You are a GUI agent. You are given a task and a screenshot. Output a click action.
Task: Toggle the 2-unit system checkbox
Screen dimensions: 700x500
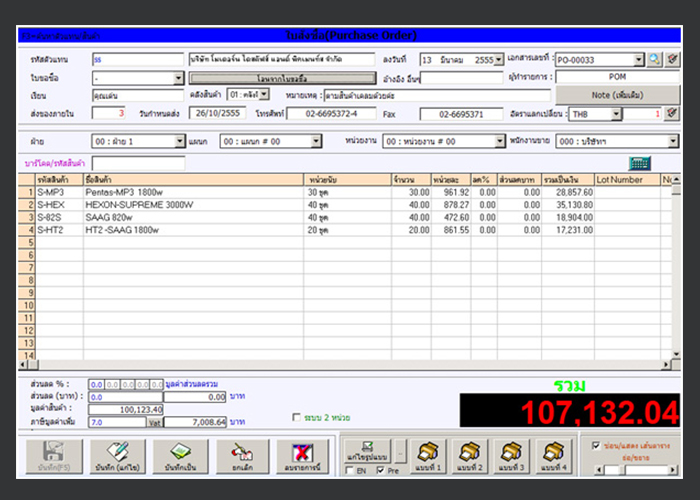click(296, 417)
